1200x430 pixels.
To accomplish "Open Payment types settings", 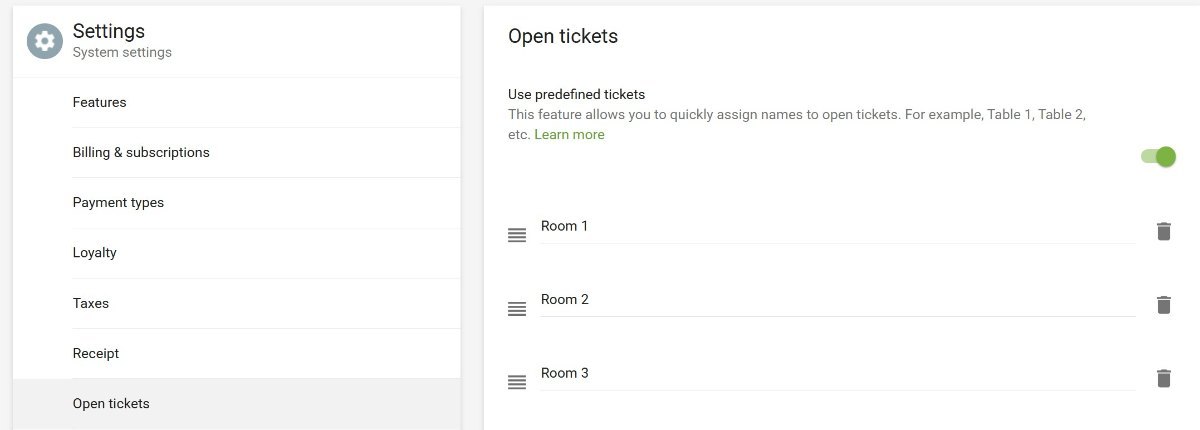I will [x=118, y=202].
